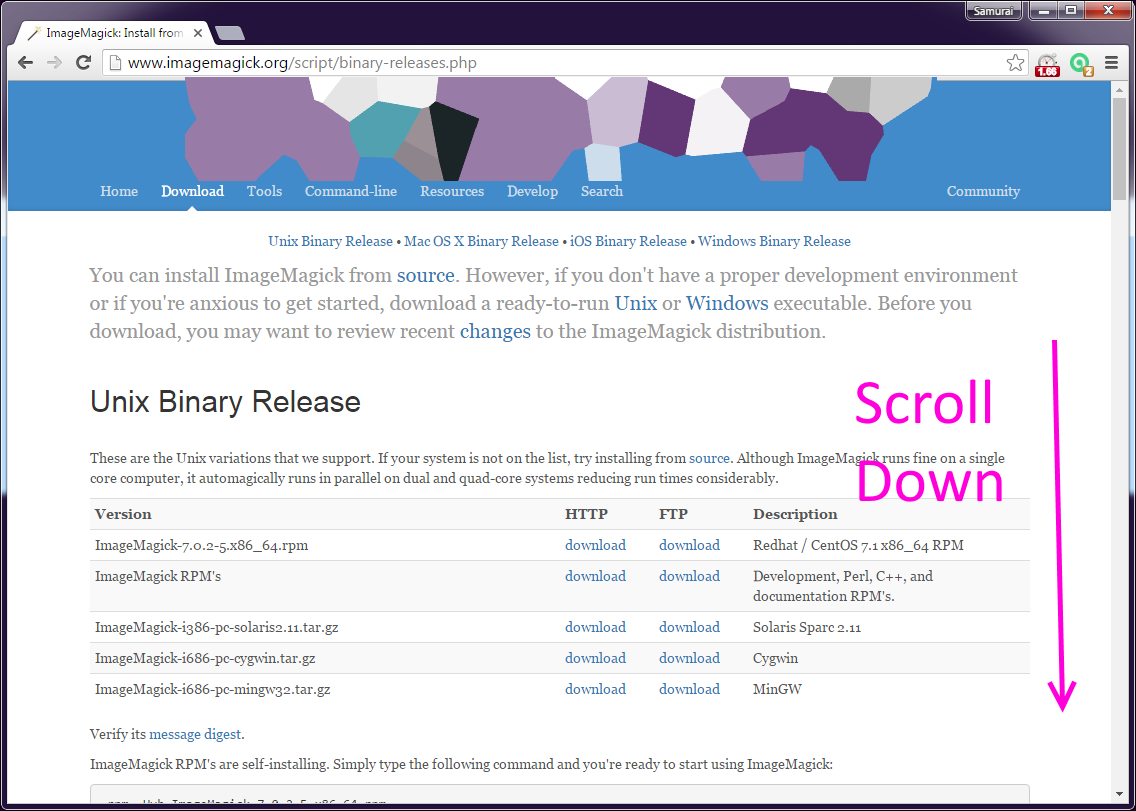FTP download for mingw32 tarball
Viewport: 1136px width, 811px height.
tap(690, 689)
